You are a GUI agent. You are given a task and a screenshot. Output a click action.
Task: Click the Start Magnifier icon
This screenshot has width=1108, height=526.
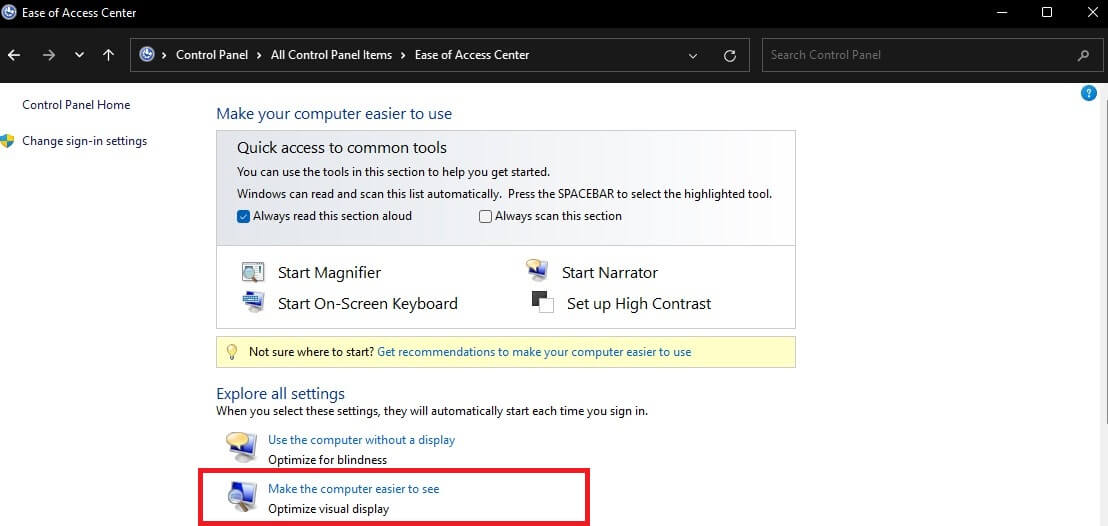253,272
